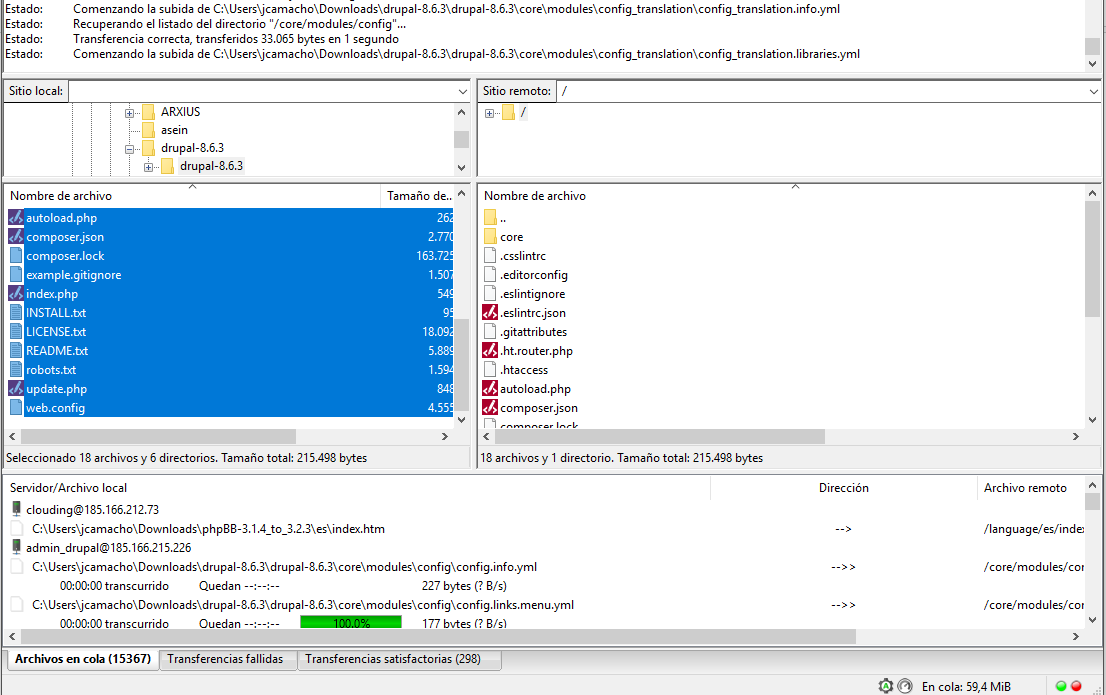Click the clouding@185.166.212.73 server icon
This screenshot has width=1106, height=695.
point(16,509)
